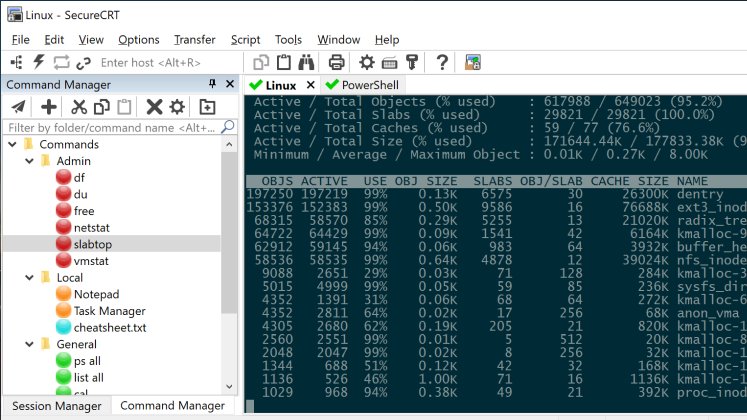This screenshot has width=747, height=420.
Task: Click command tree scrollbar down arrow
Action: click(x=229, y=387)
